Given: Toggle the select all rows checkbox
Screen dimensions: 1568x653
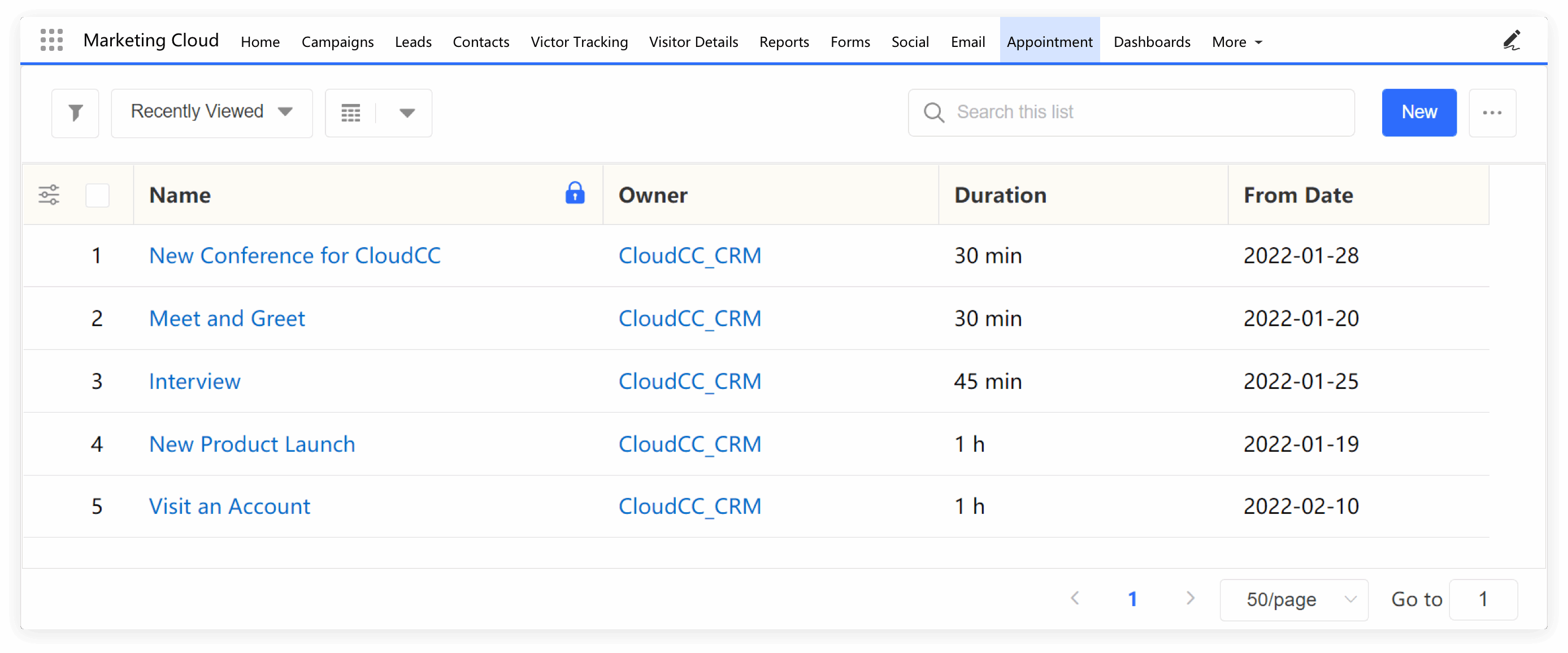Looking at the screenshot, I should click(97, 196).
